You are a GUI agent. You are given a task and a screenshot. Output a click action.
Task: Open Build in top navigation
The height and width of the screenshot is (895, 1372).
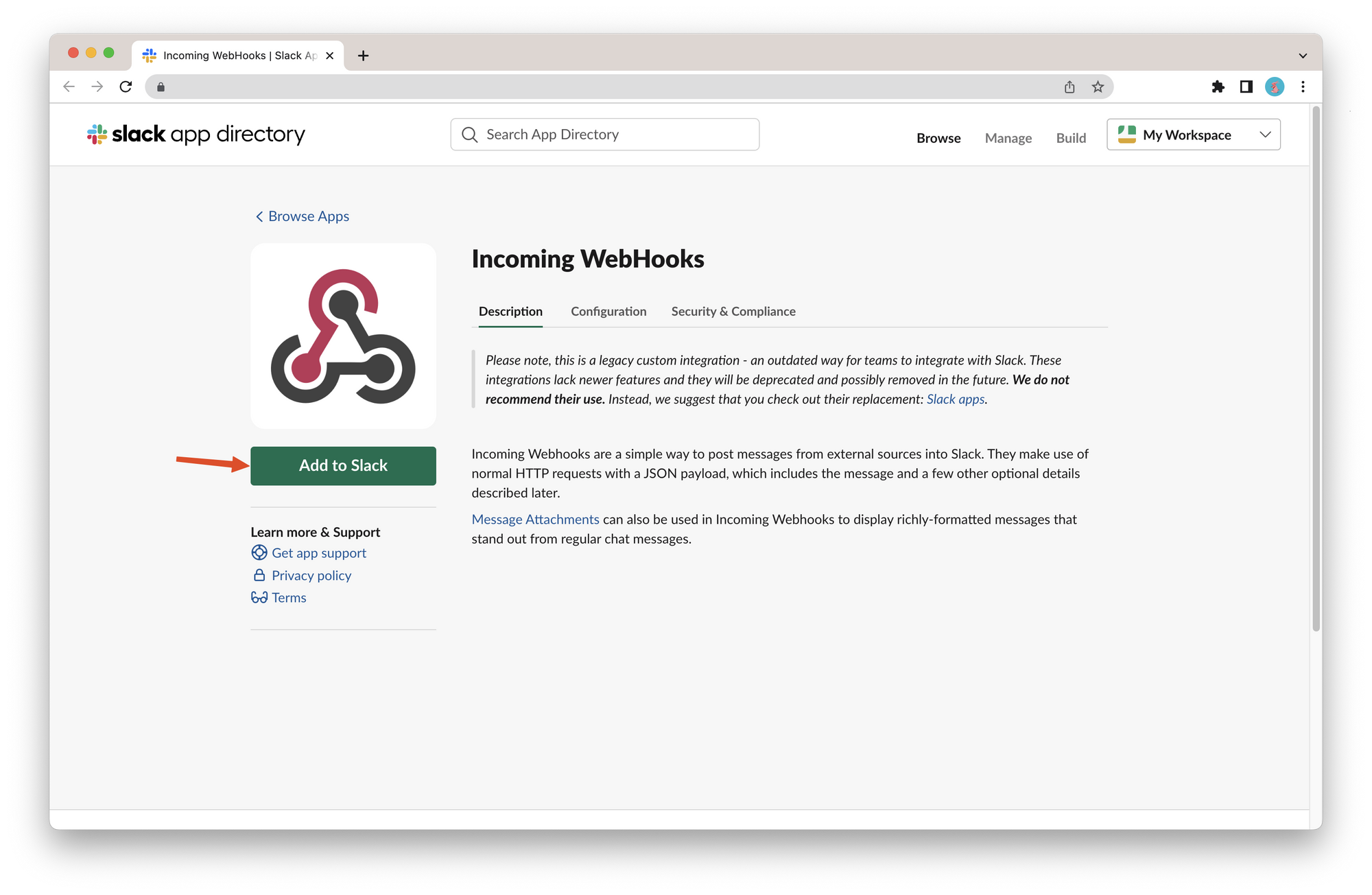click(x=1072, y=138)
